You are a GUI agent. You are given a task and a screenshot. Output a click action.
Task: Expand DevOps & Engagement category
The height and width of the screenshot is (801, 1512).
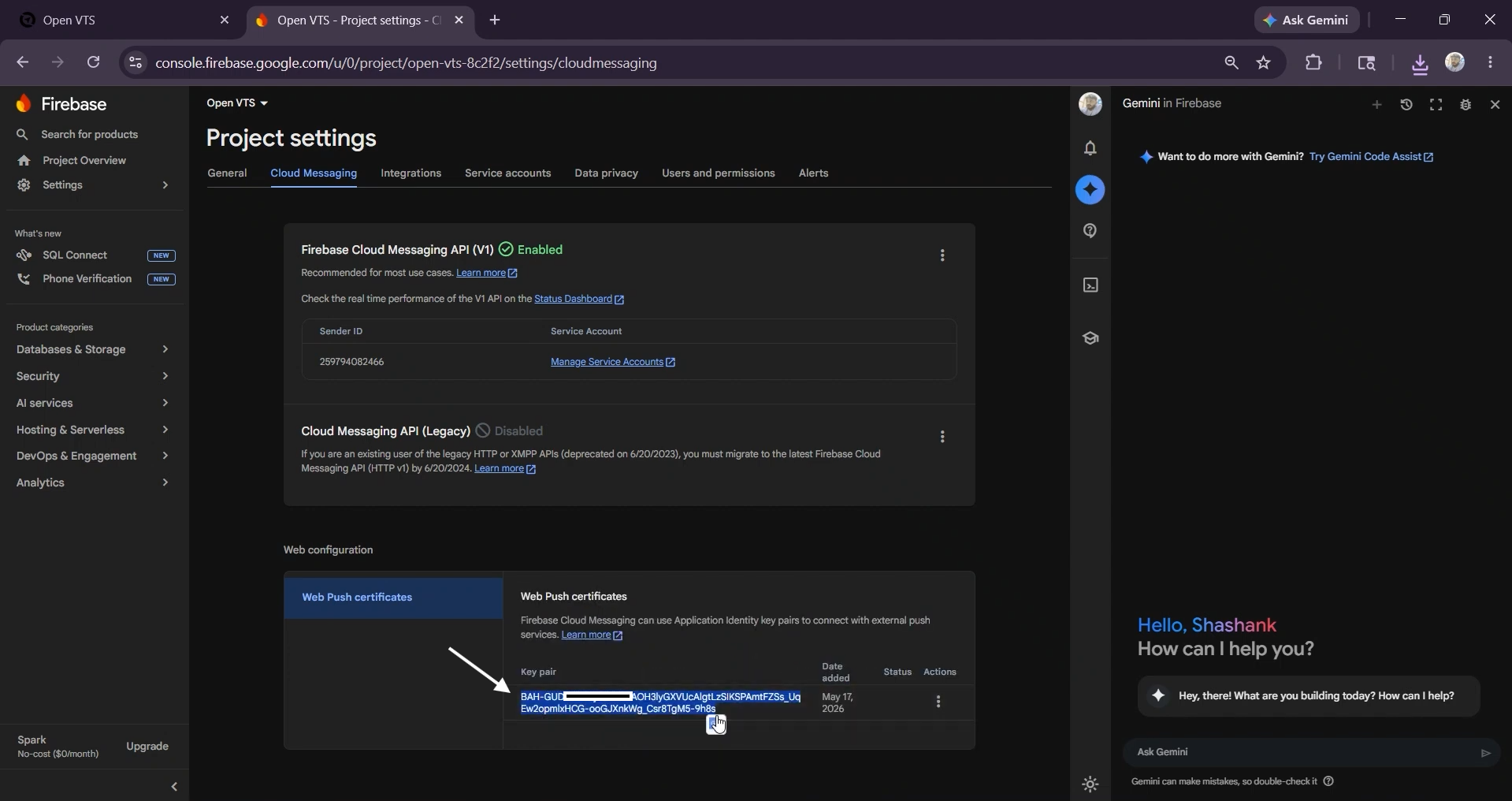click(x=94, y=456)
